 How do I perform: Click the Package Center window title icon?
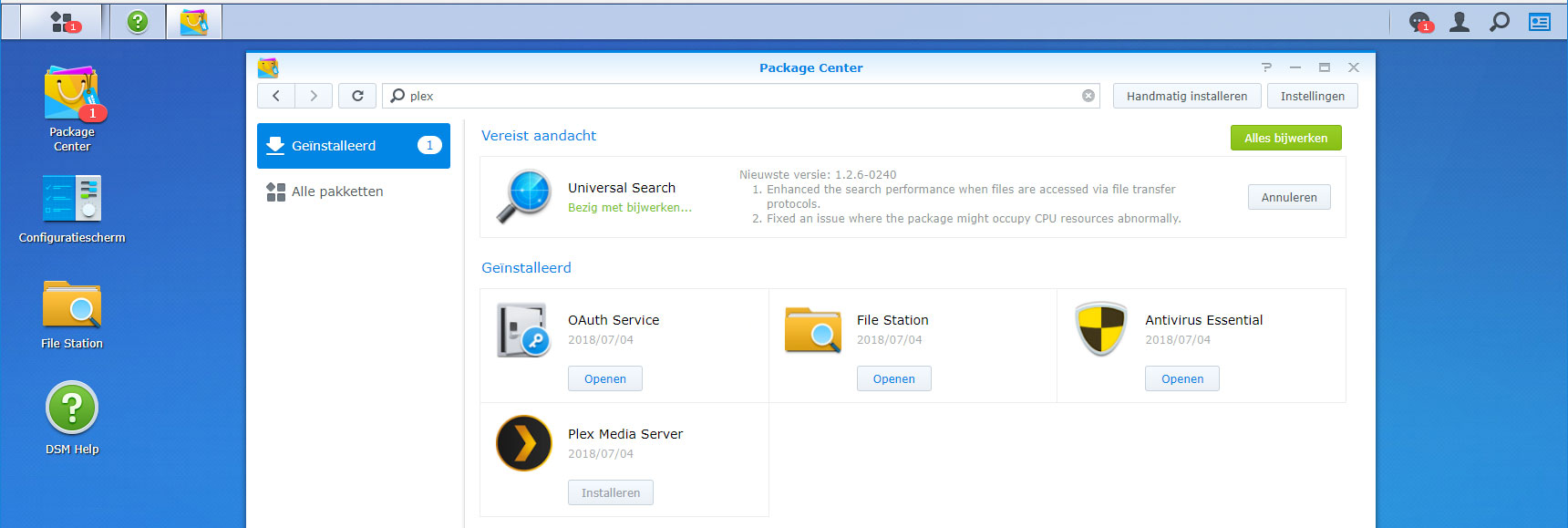[x=268, y=67]
